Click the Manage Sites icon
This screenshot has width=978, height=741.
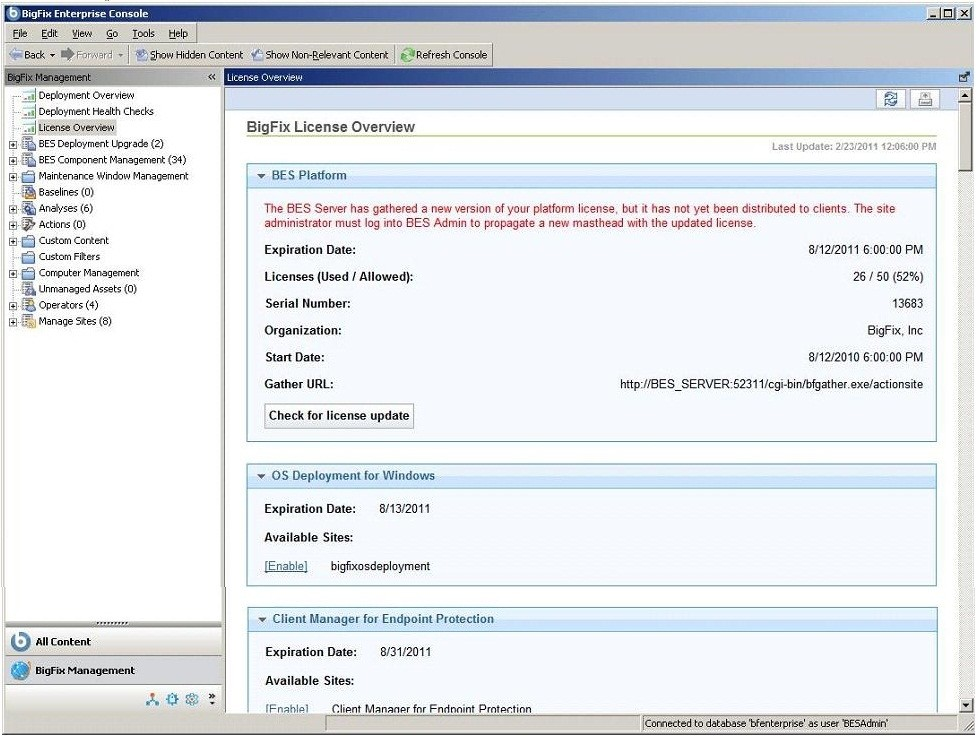[x=29, y=321]
